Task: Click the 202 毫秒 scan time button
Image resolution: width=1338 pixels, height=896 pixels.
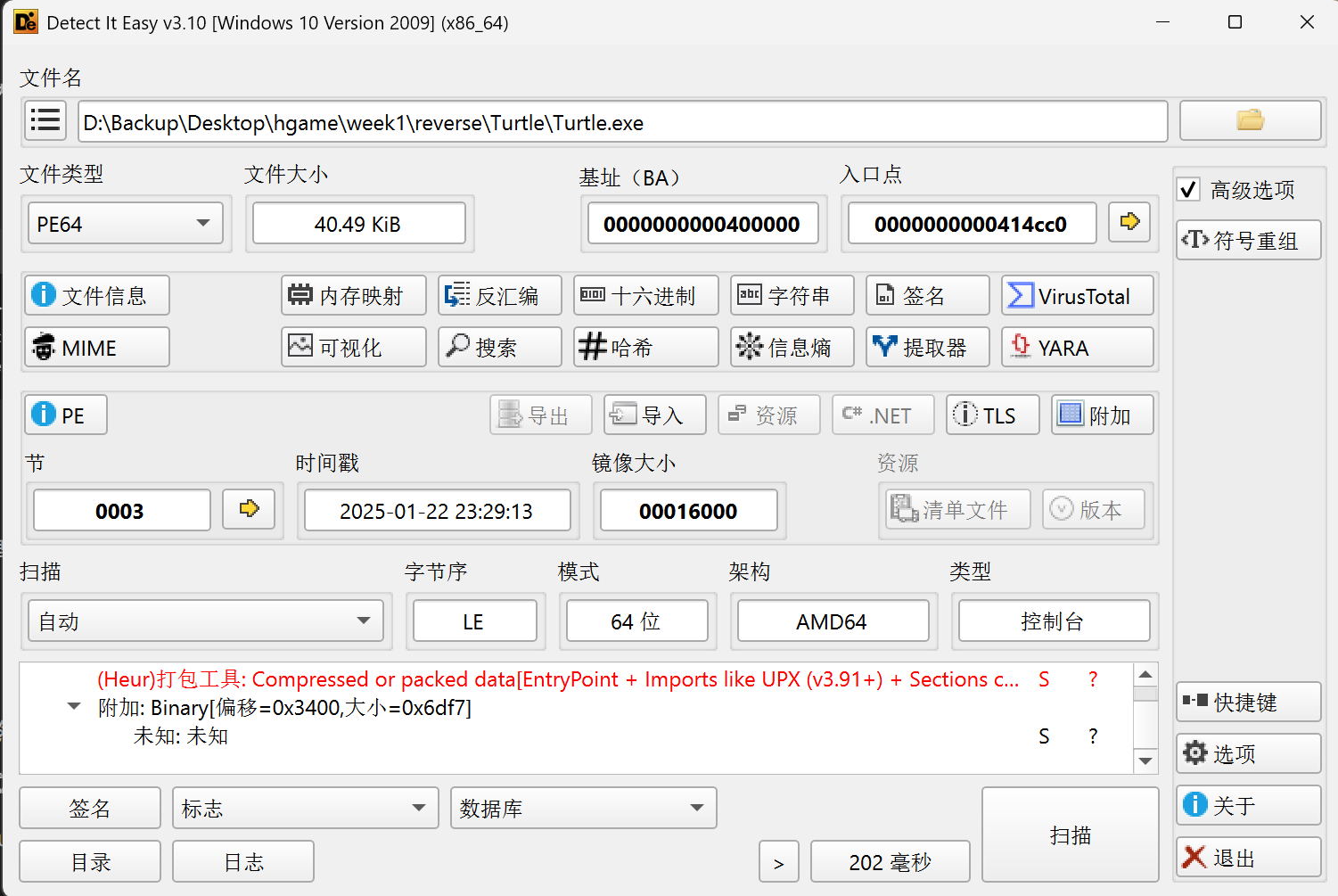Action: point(891,861)
